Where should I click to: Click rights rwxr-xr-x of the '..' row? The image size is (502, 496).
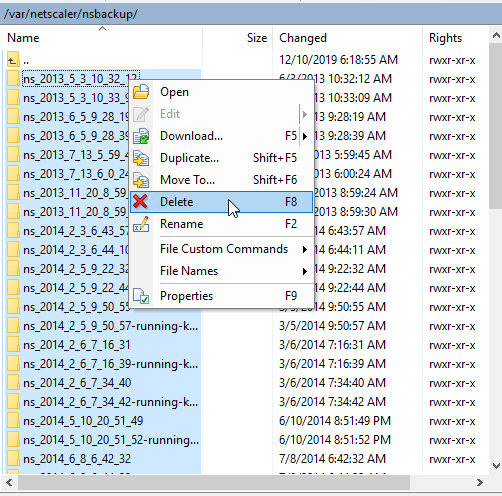click(x=452, y=60)
